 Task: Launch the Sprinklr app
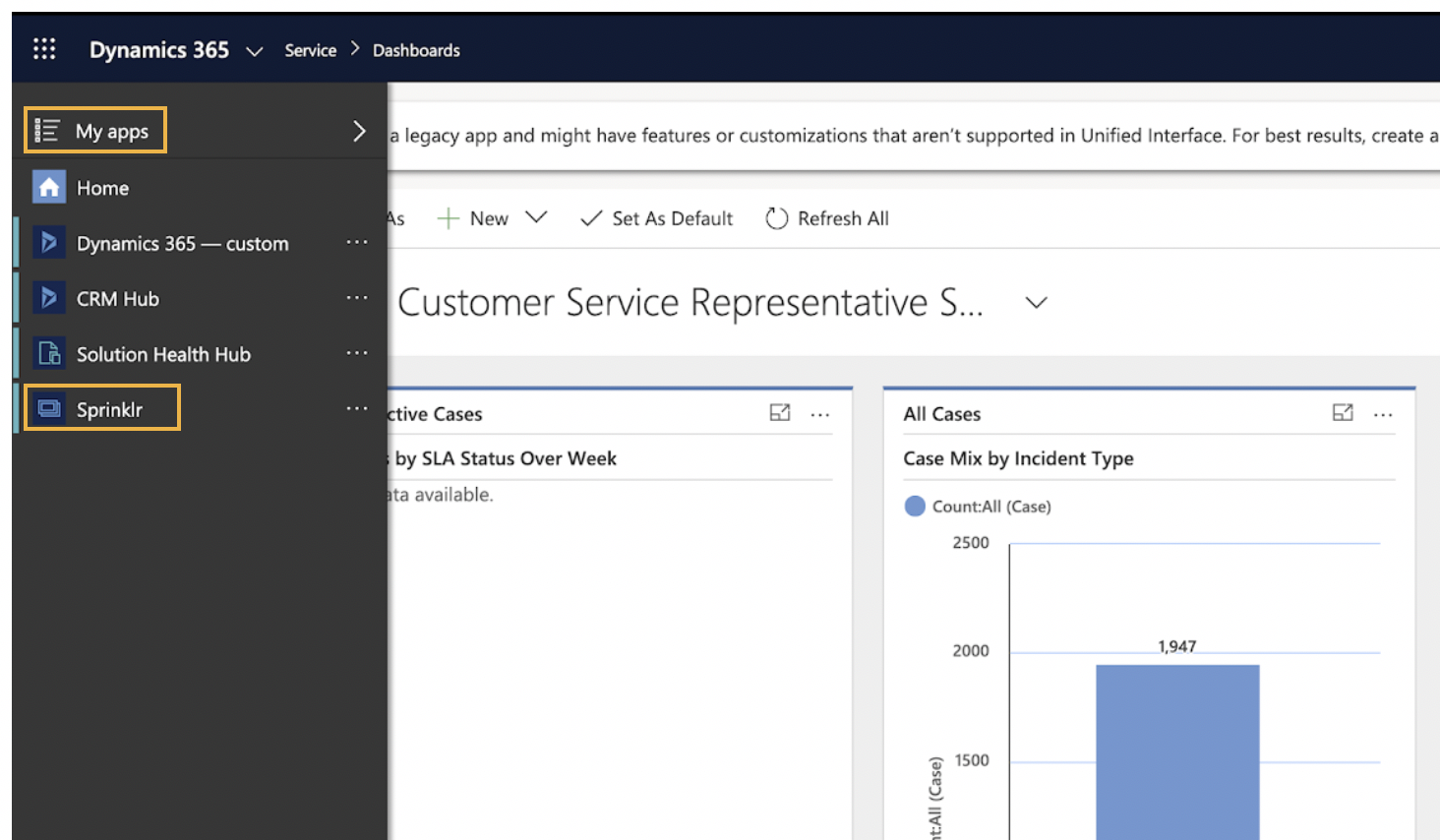109,409
